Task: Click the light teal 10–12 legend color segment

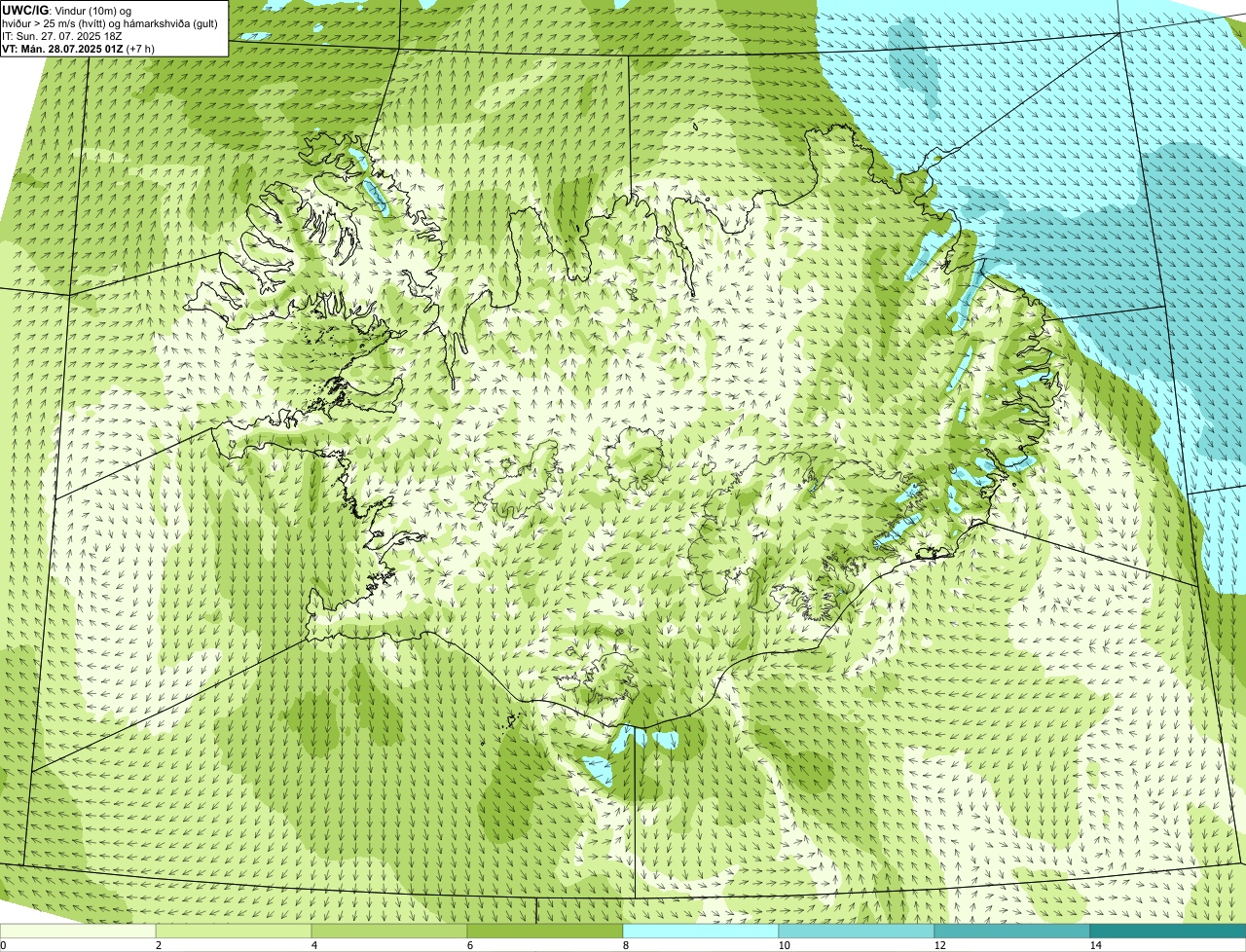Action: [x=857, y=931]
